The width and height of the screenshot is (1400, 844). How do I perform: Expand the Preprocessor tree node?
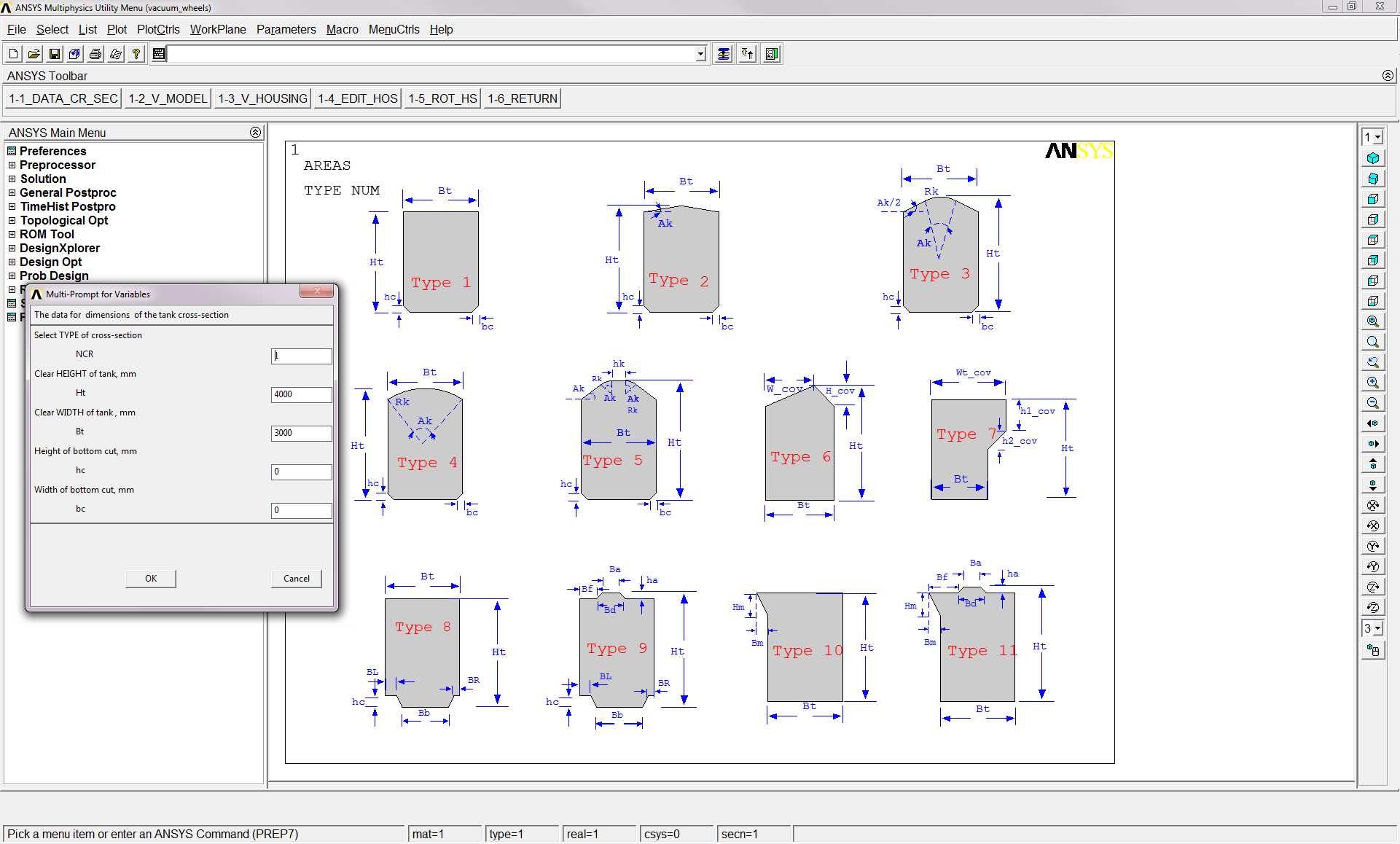[x=12, y=165]
